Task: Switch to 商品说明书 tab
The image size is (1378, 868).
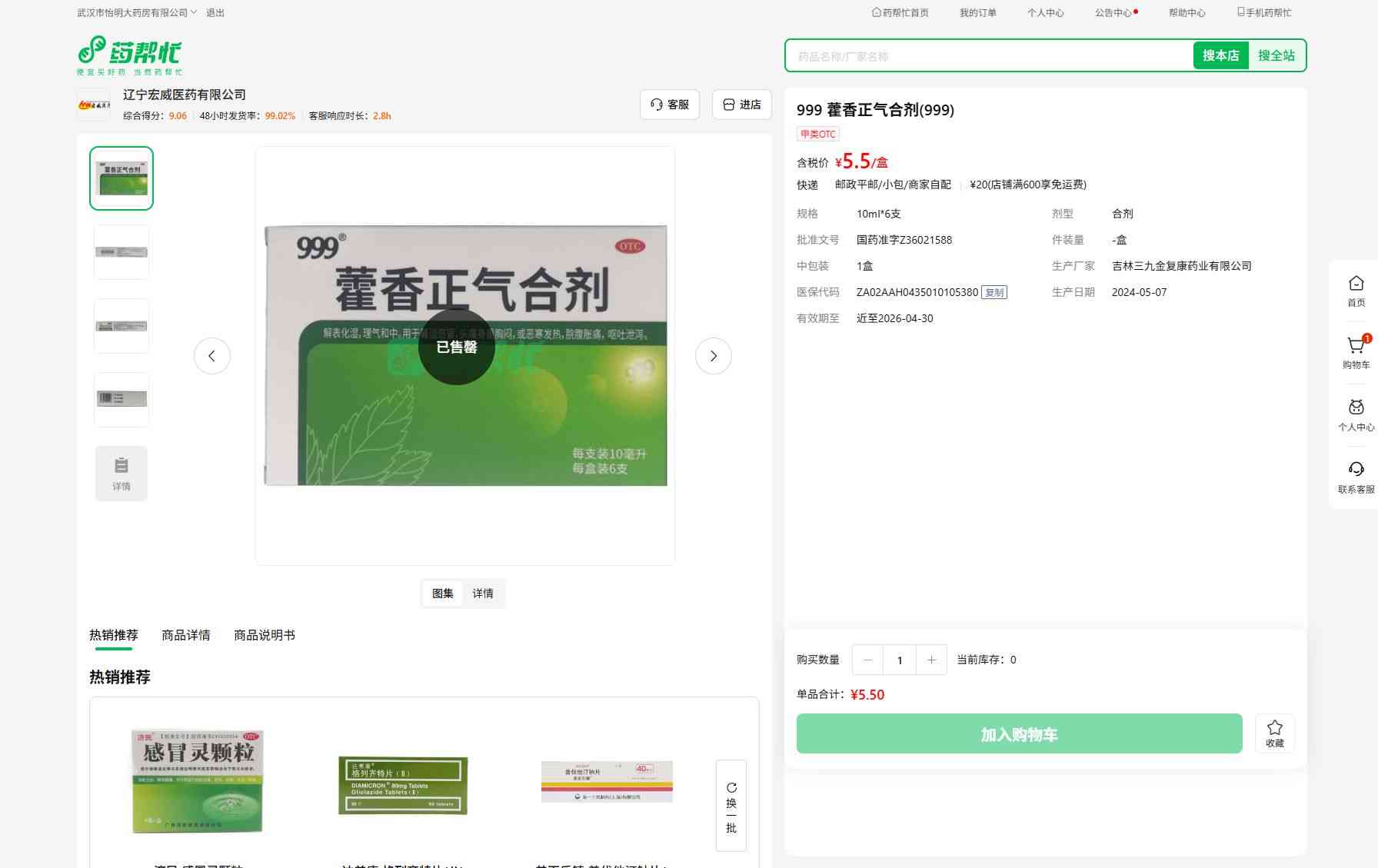Action: pos(264,635)
